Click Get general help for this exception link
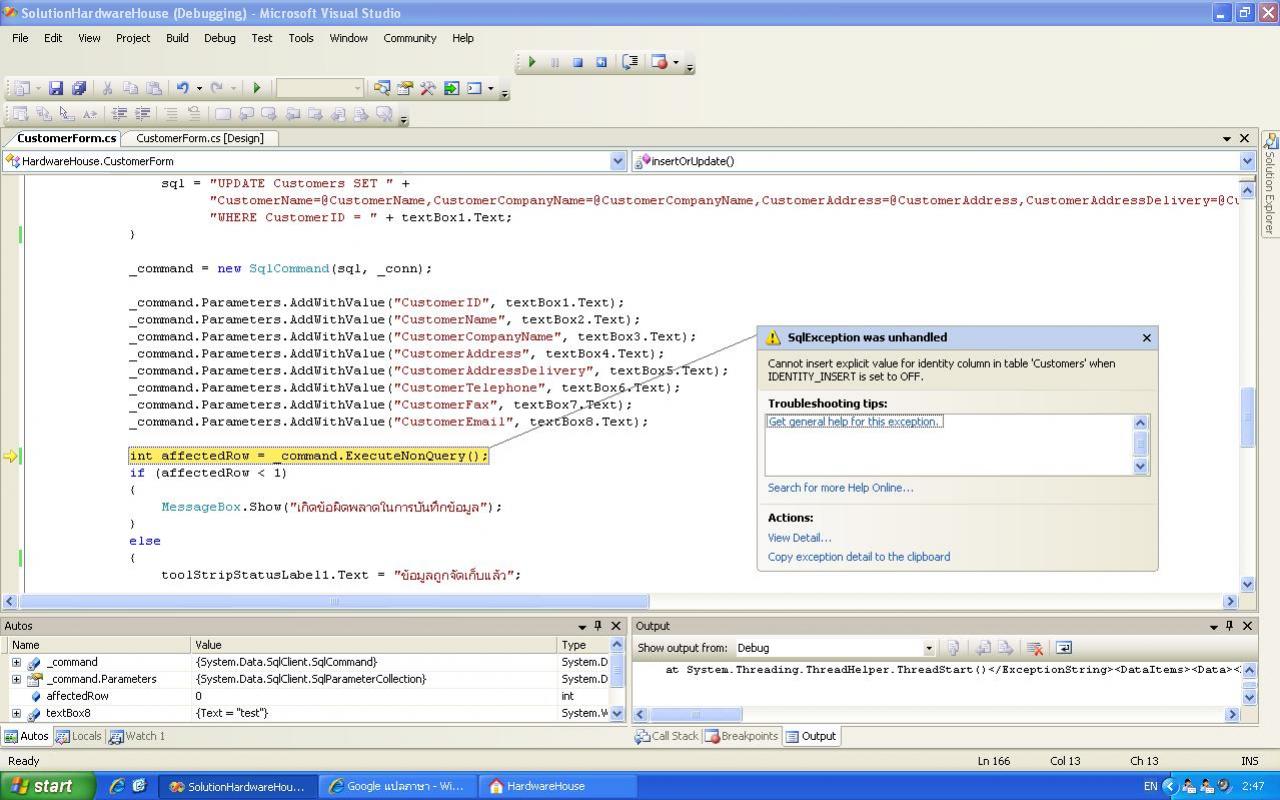Viewport: 1280px width, 800px height. tap(854, 422)
